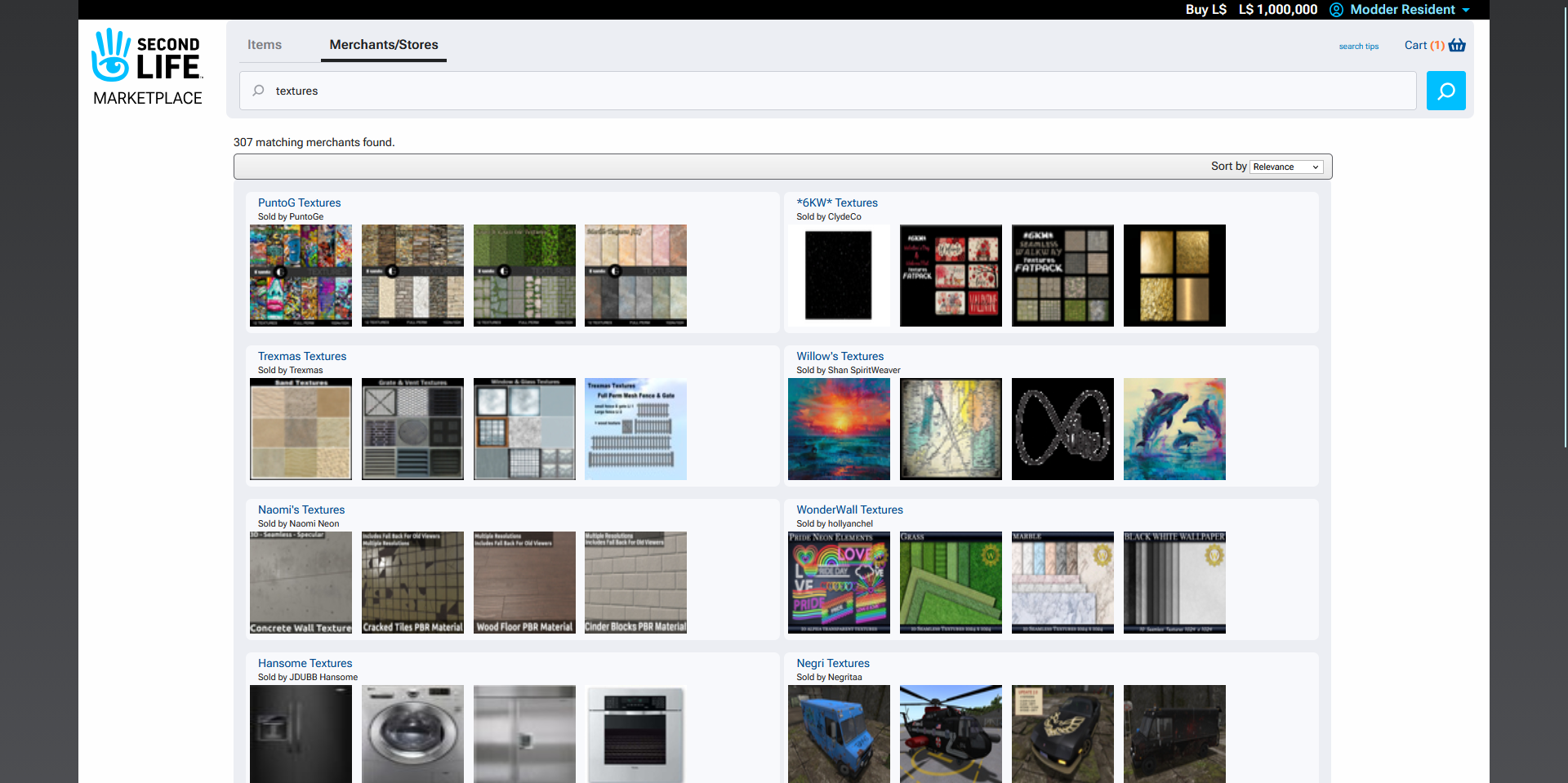Click the Buy L$ link
This screenshot has height=783, width=1568.
[1205, 10]
